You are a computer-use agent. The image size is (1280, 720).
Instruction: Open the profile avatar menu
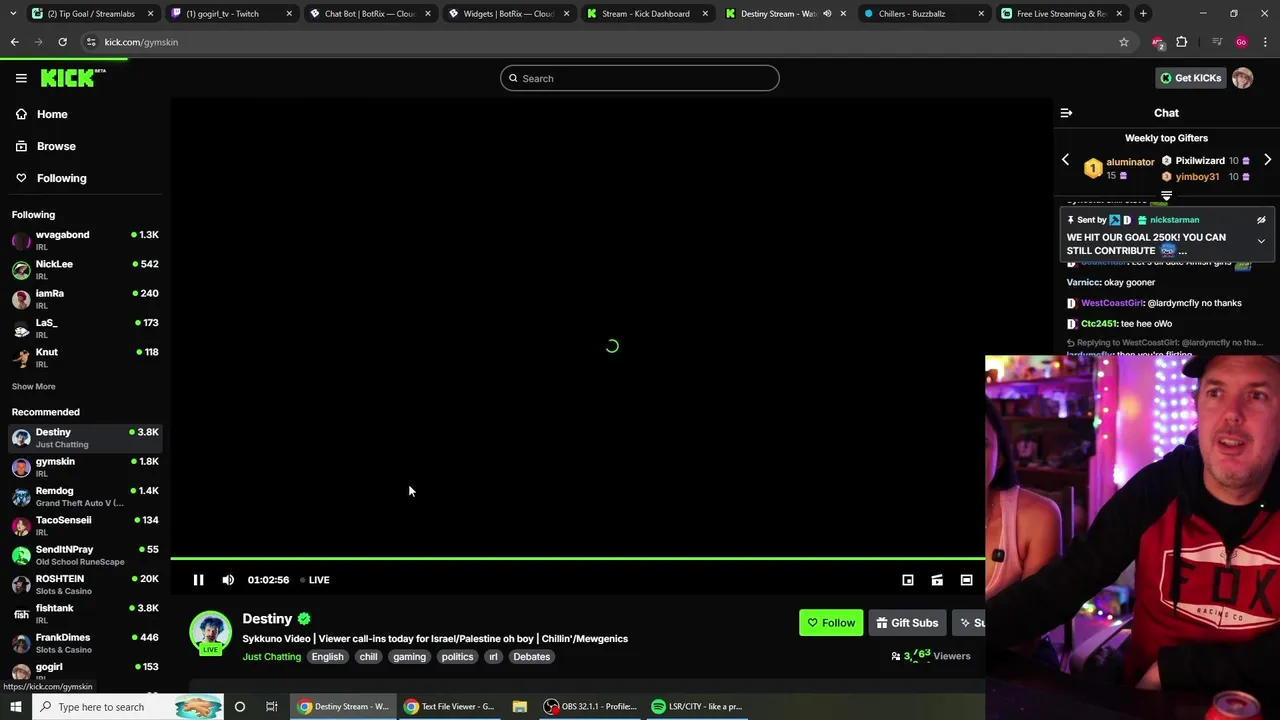pyautogui.click(x=1242, y=78)
